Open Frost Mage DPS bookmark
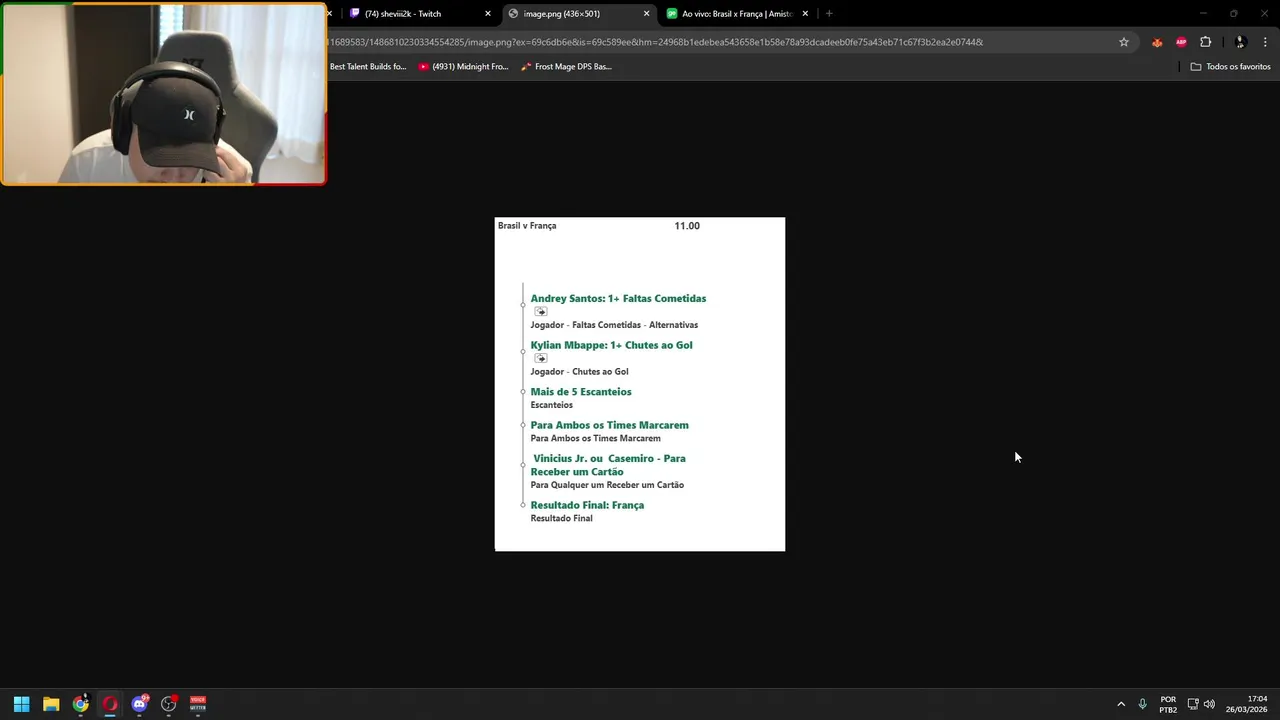 pyautogui.click(x=566, y=67)
